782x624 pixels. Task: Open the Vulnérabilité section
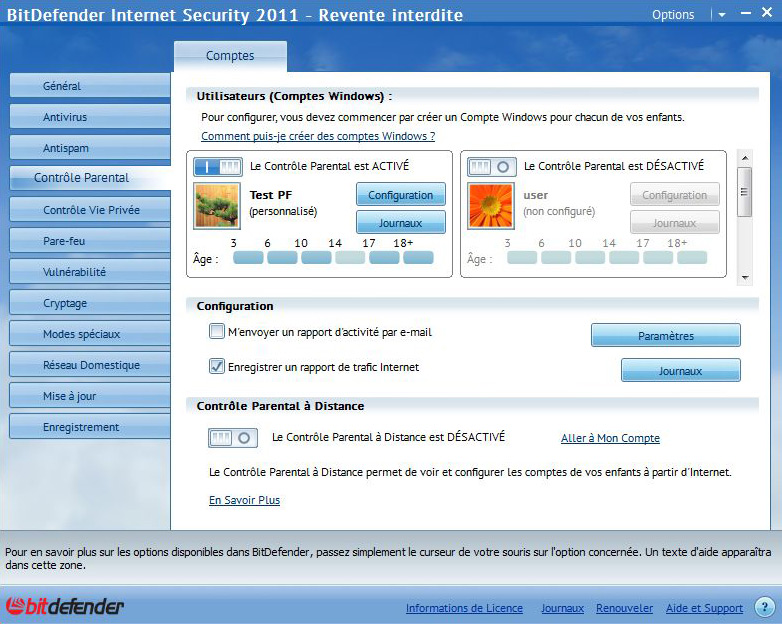point(90,272)
